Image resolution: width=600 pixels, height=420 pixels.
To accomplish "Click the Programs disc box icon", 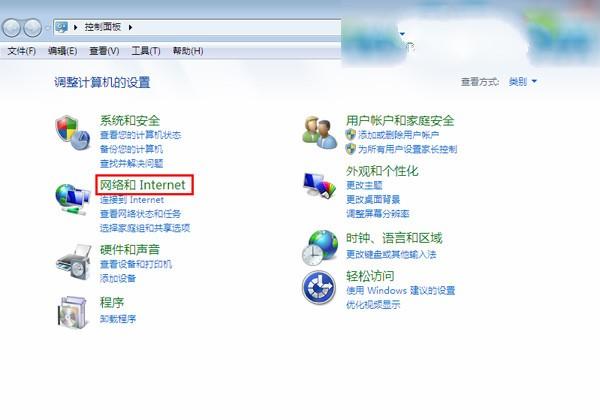I will tap(73, 312).
